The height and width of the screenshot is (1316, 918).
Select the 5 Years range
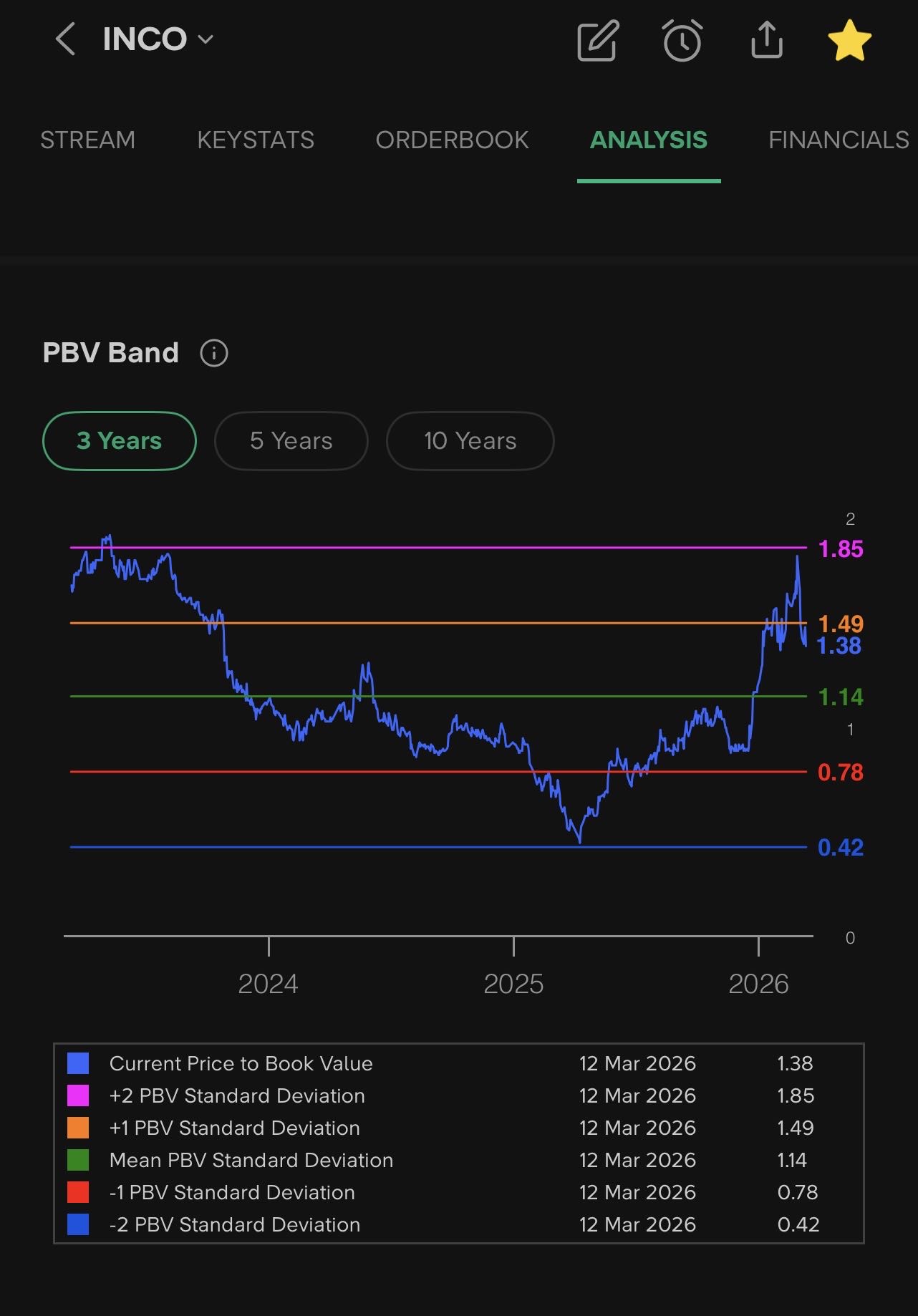(x=291, y=441)
